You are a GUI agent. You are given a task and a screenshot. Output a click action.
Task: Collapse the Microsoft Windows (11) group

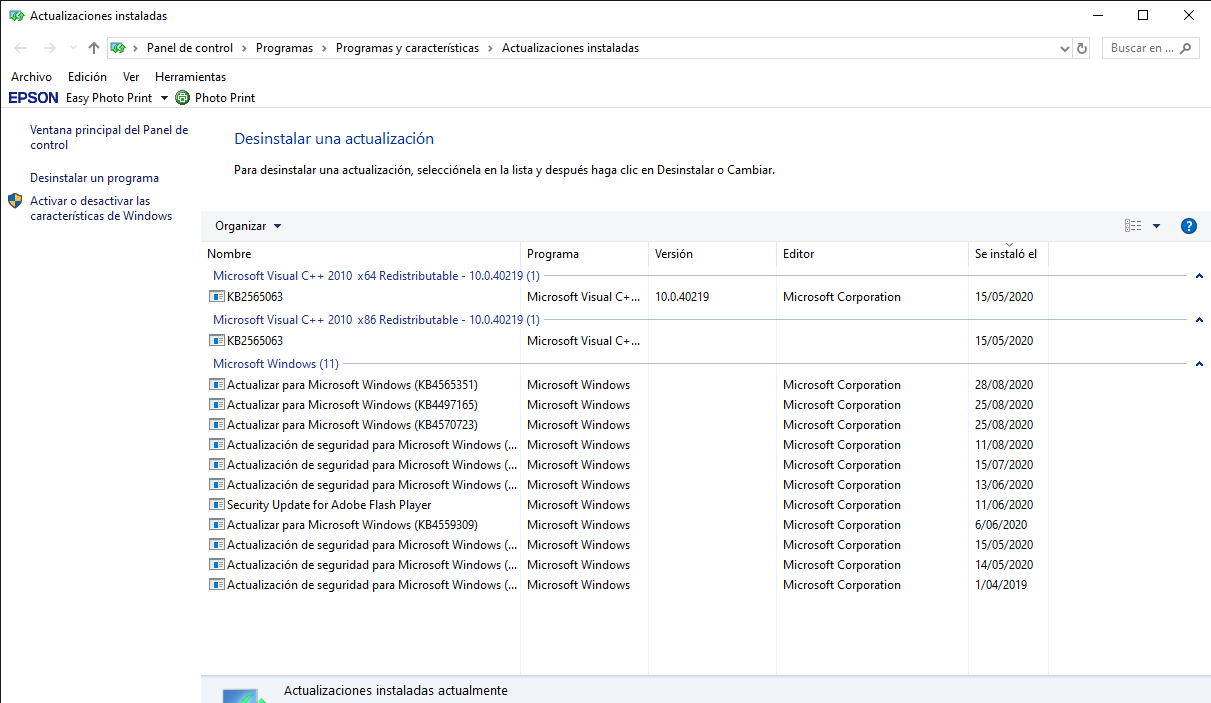1199,364
